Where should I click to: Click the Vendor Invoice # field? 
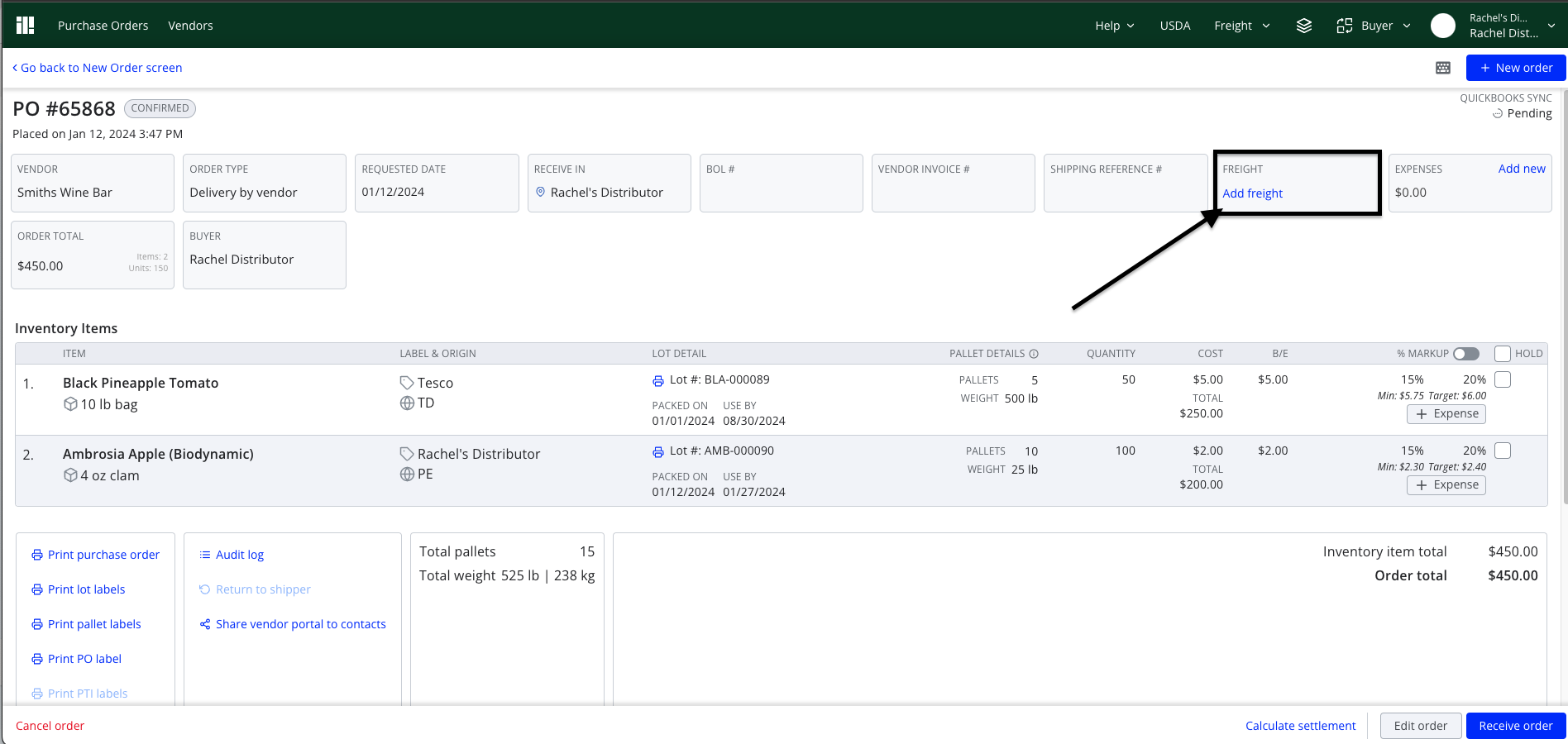(x=953, y=183)
